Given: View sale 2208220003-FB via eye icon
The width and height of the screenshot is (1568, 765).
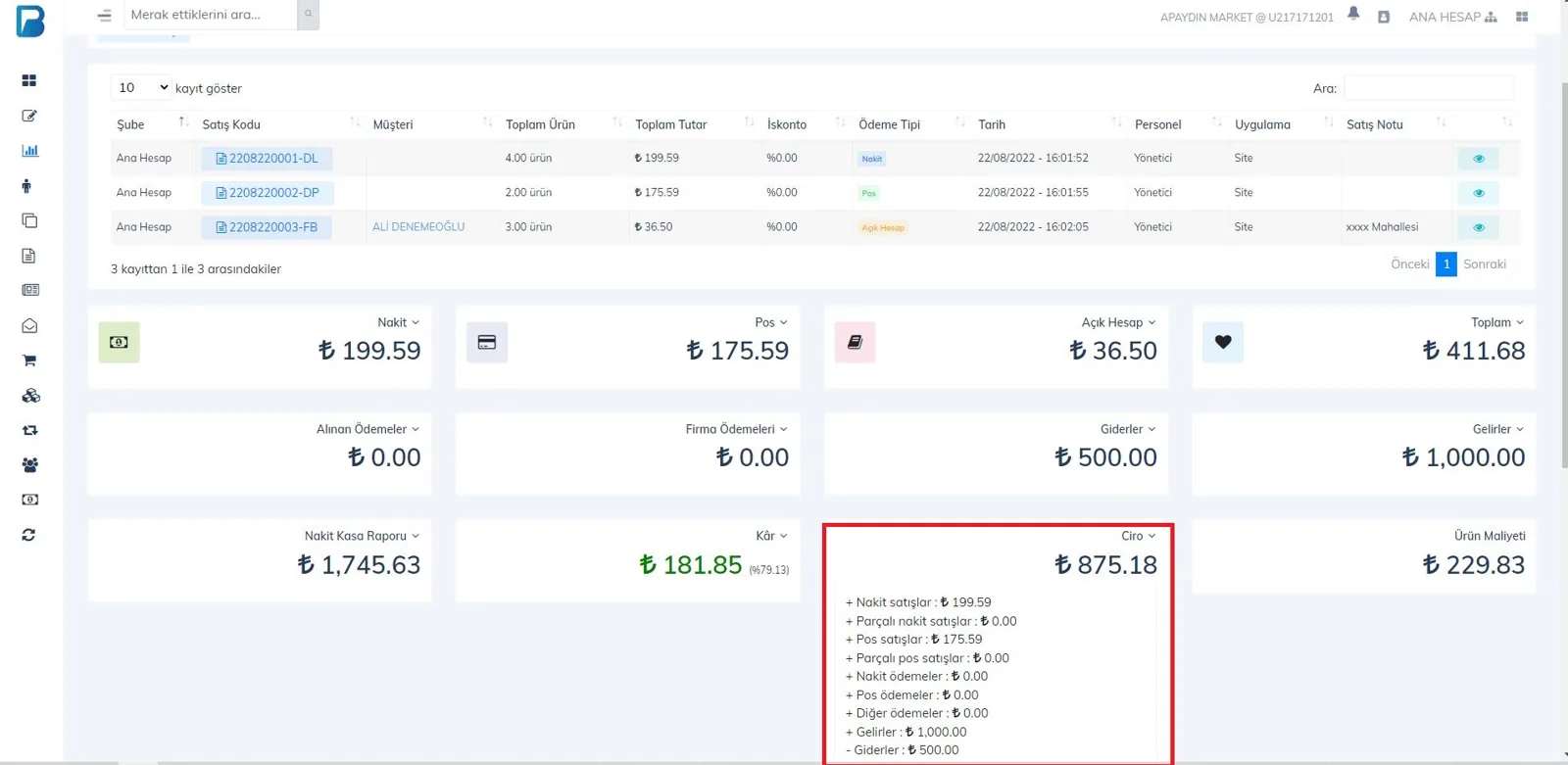Looking at the screenshot, I should 1479,227.
